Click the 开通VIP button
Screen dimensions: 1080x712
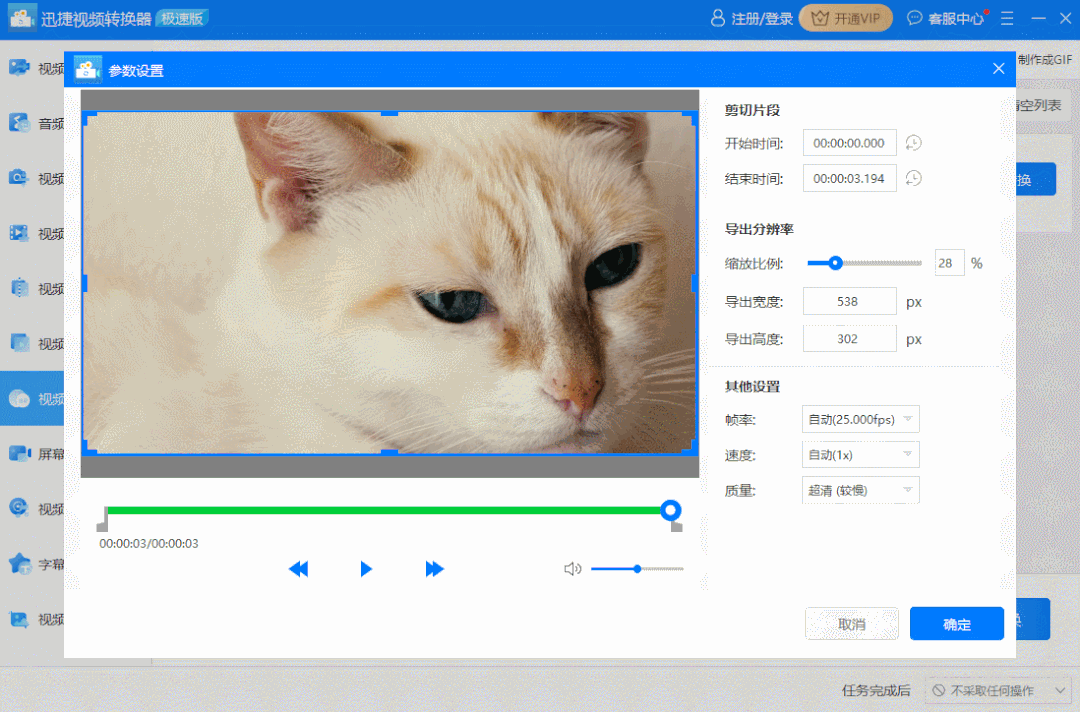845,17
